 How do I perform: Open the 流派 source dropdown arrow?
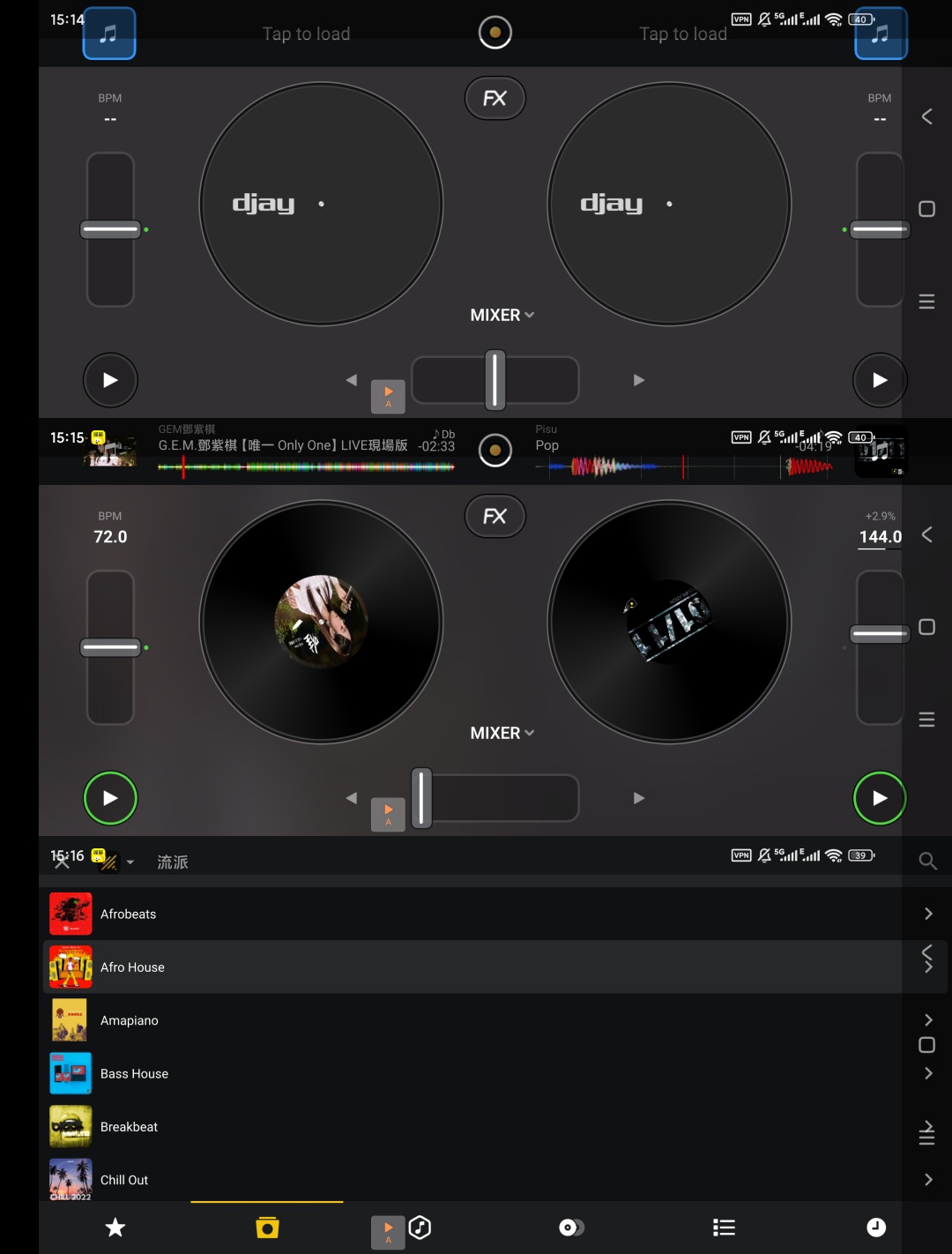[130, 862]
